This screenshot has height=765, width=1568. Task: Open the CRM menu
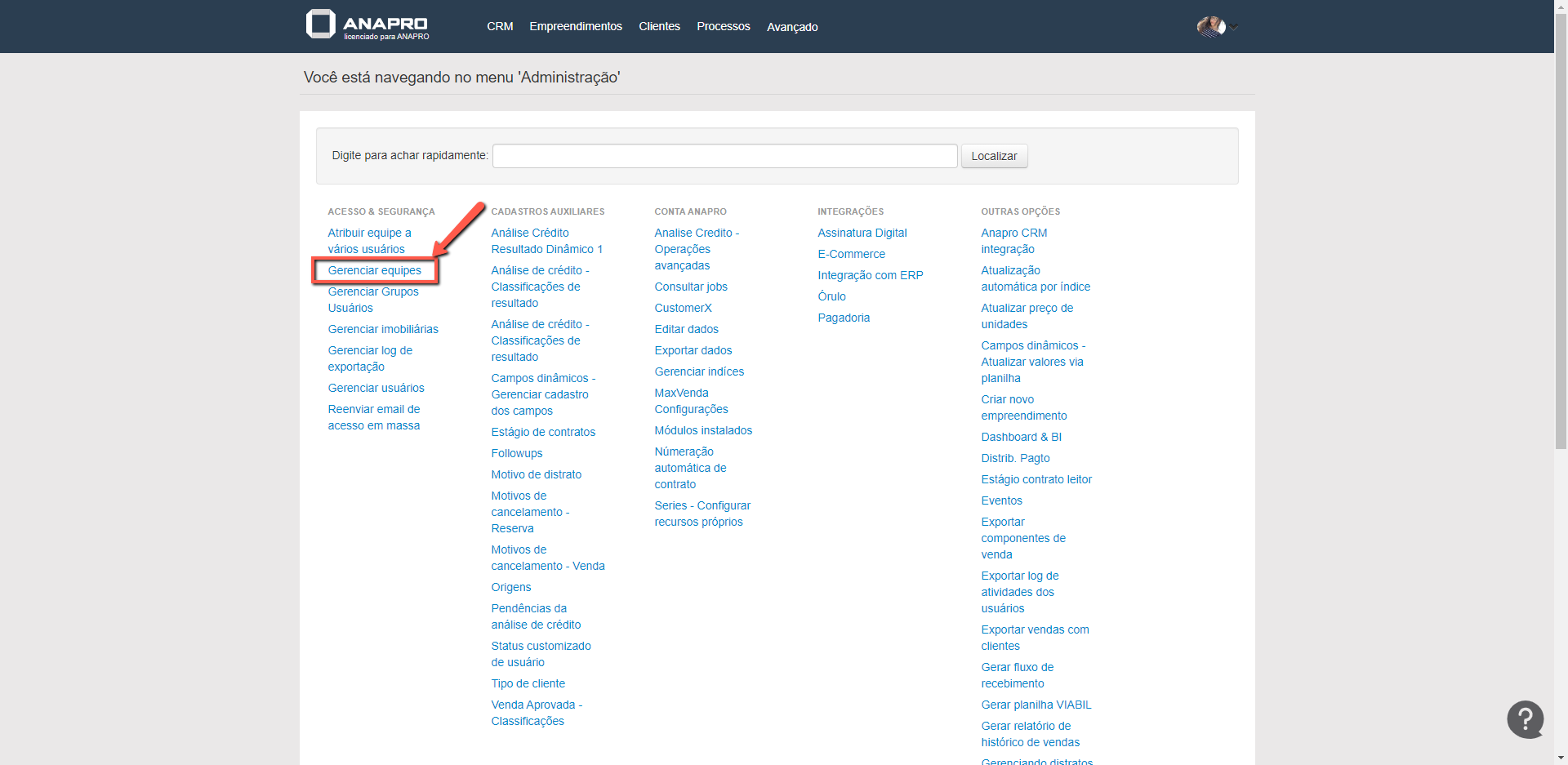[x=500, y=27]
